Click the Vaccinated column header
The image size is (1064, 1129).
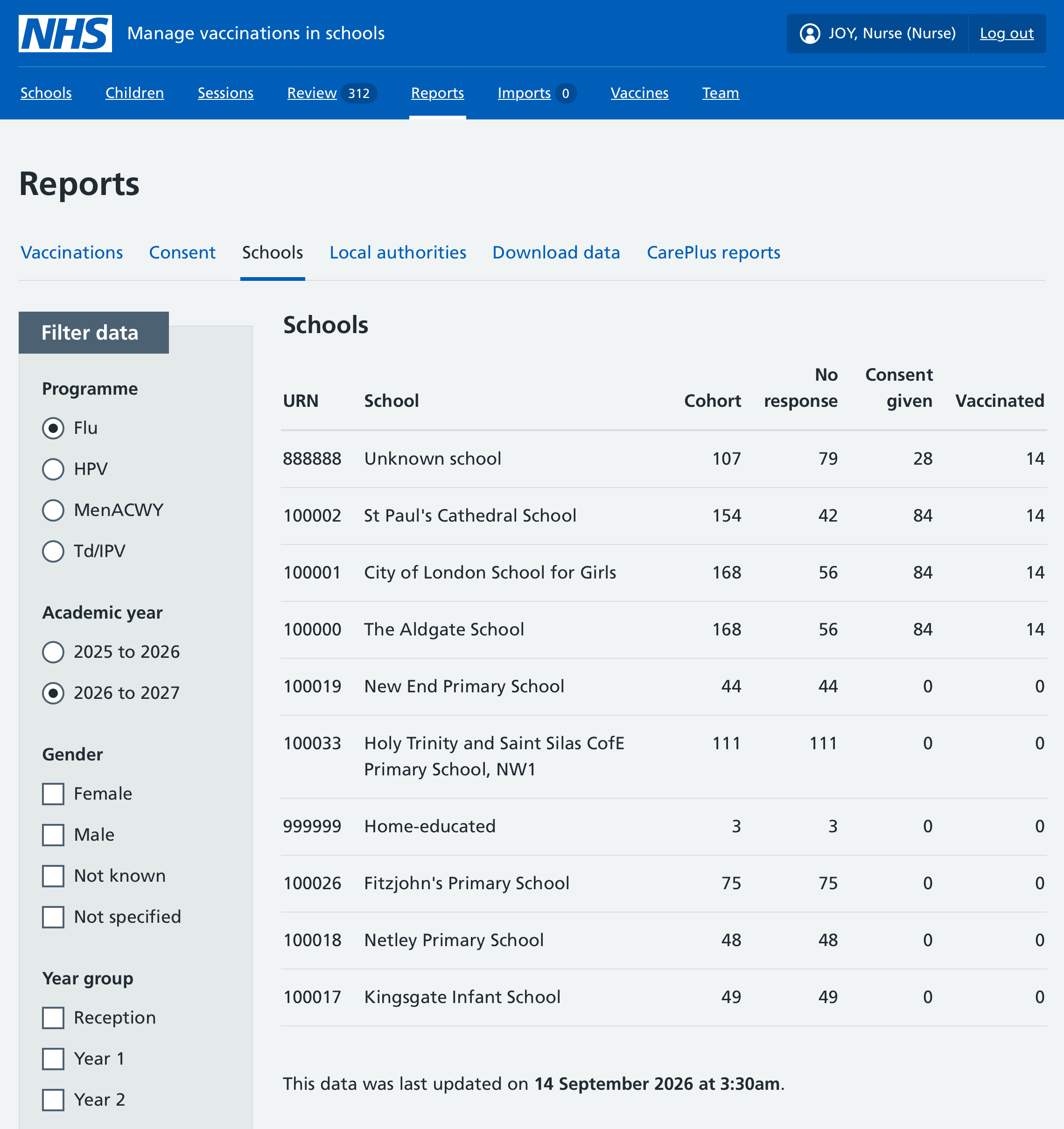1000,401
